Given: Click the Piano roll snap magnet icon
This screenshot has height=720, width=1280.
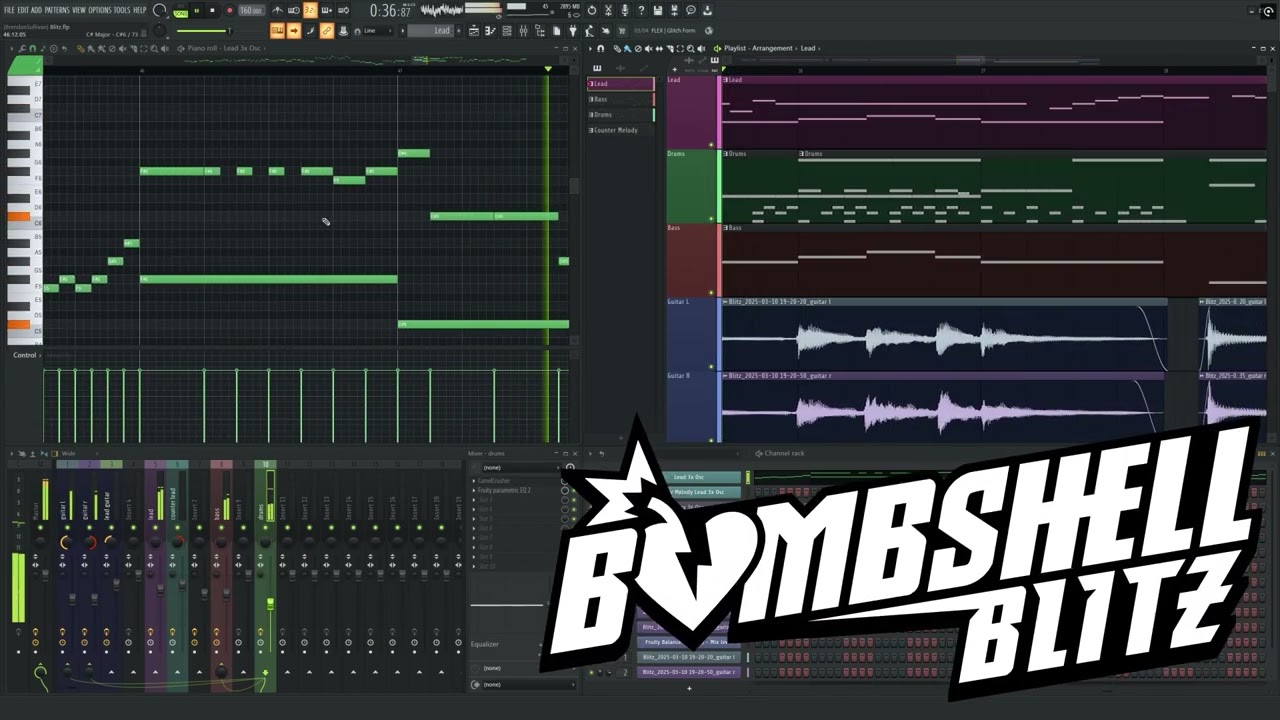Looking at the screenshot, I should 32,48.
